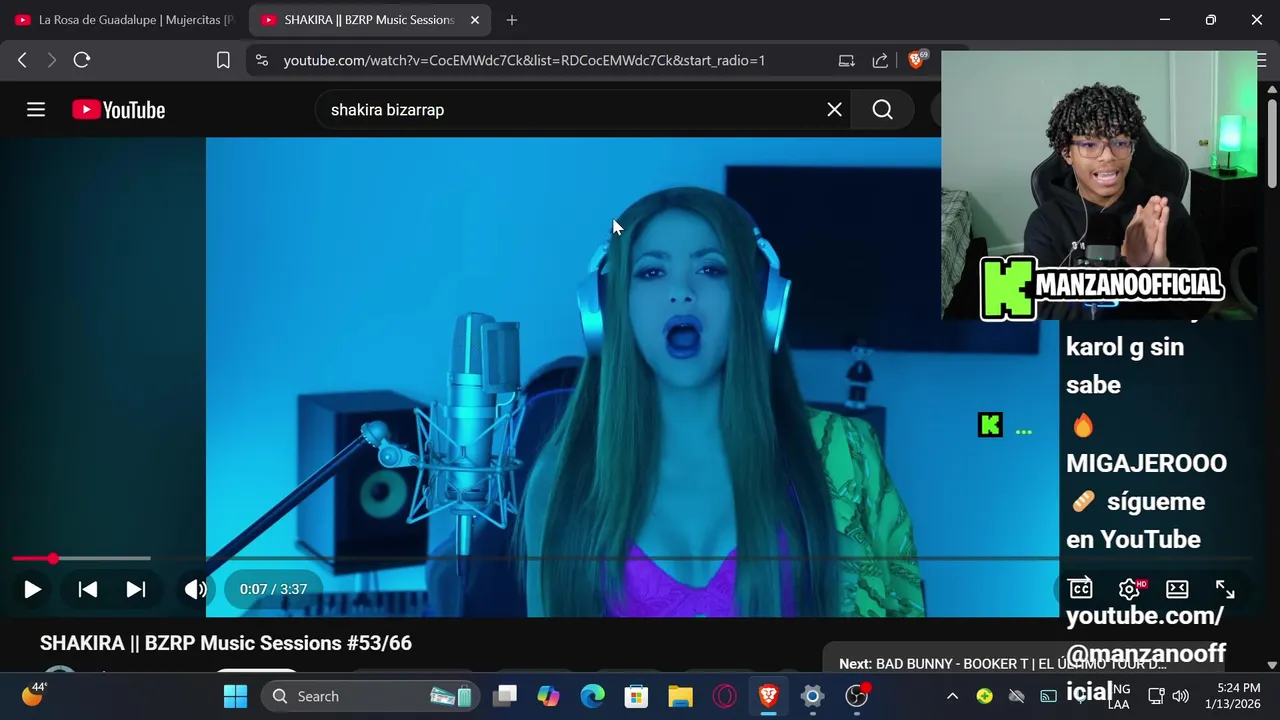
Task: Open the Windows Start menu
Action: (x=235, y=696)
